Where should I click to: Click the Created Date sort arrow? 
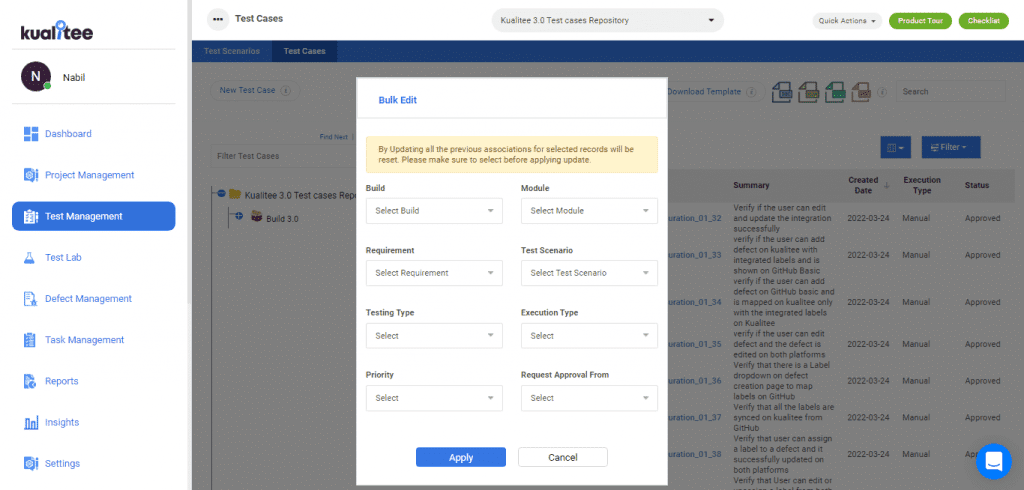click(886, 186)
